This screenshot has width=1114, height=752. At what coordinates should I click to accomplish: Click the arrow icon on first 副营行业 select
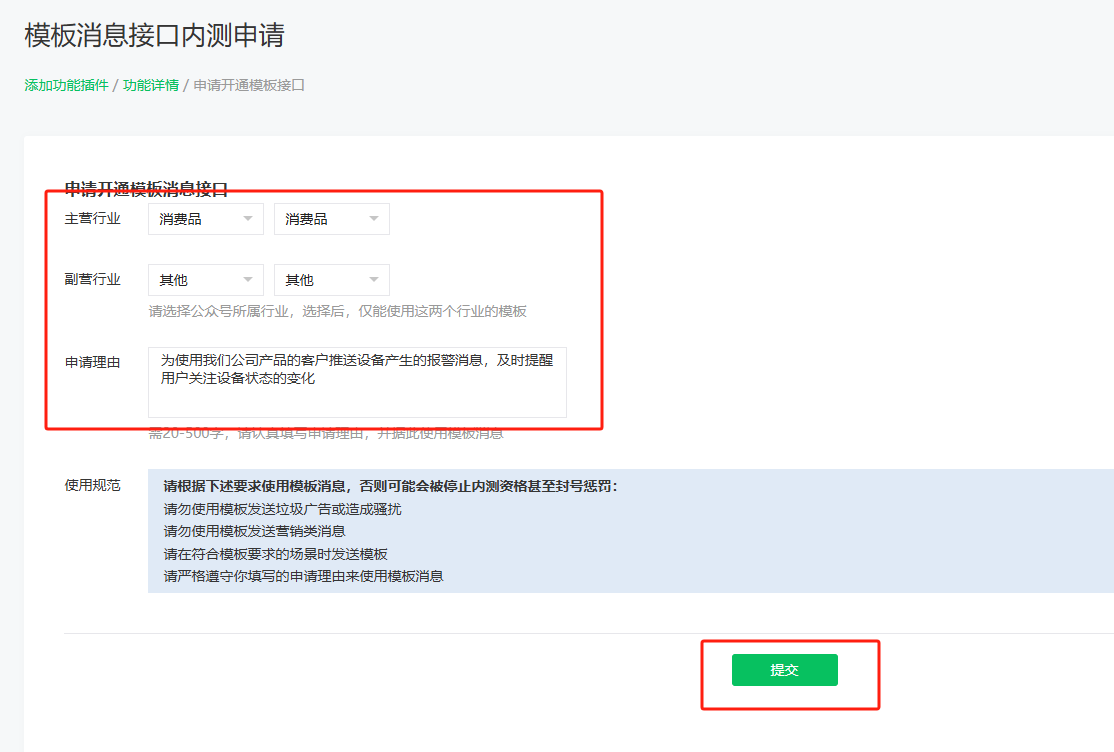(248, 280)
